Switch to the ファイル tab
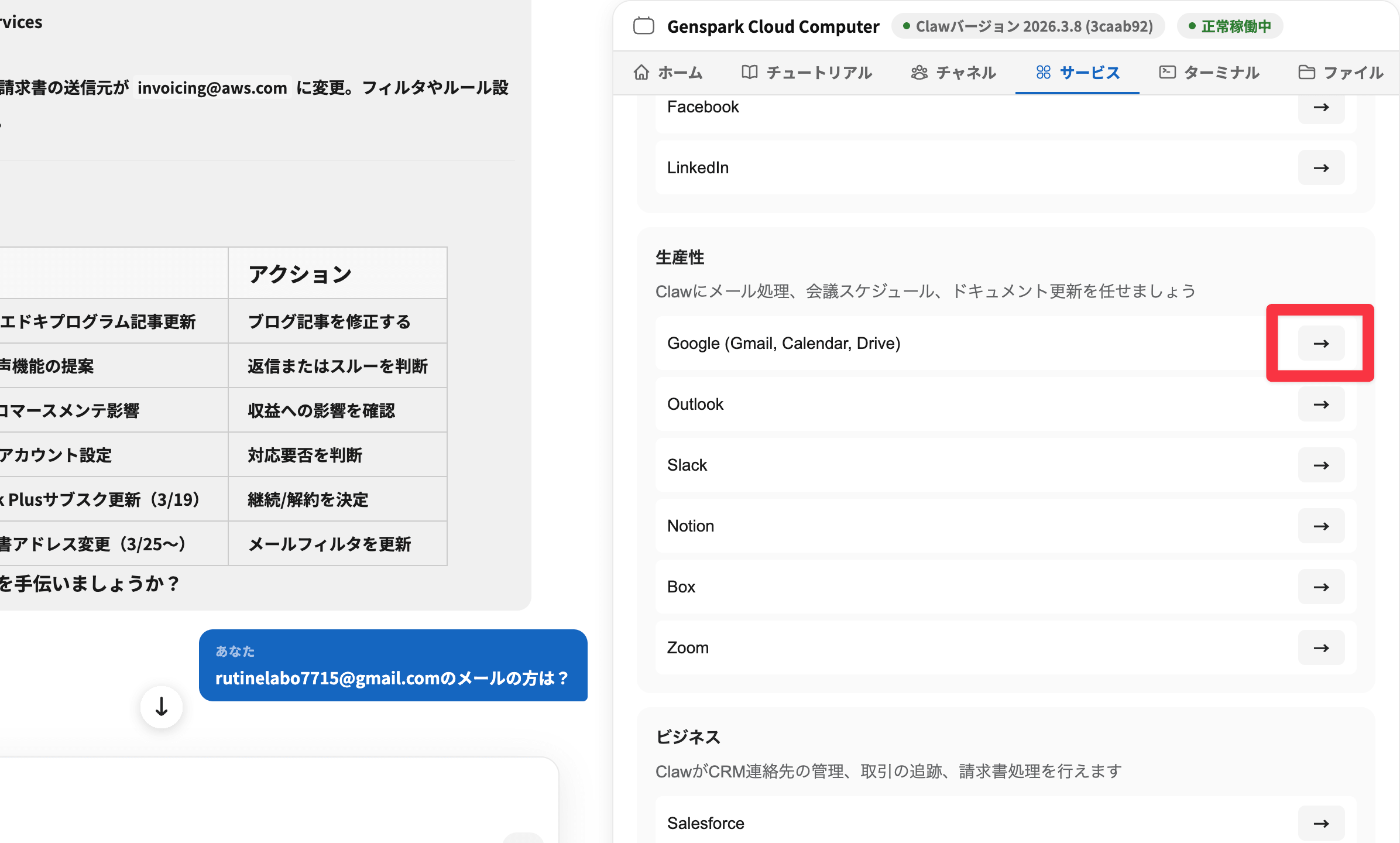Viewport: 1400px width, 843px height. tap(1341, 73)
